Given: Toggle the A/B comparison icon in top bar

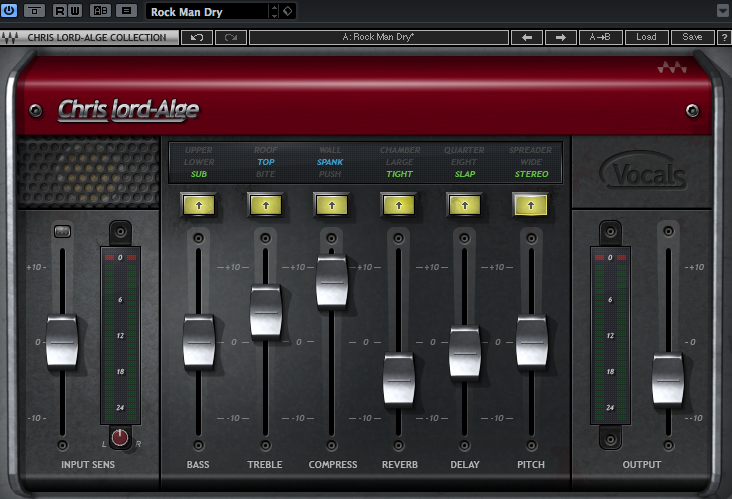Looking at the screenshot, I should 100,10.
